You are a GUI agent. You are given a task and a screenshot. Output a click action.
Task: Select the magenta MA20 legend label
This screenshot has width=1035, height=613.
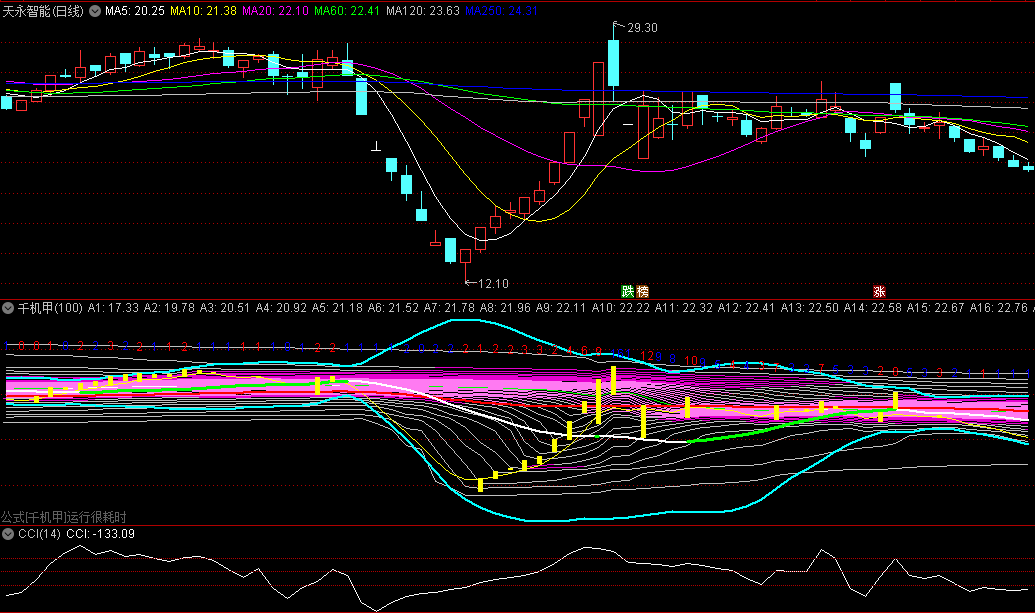click(x=275, y=11)
